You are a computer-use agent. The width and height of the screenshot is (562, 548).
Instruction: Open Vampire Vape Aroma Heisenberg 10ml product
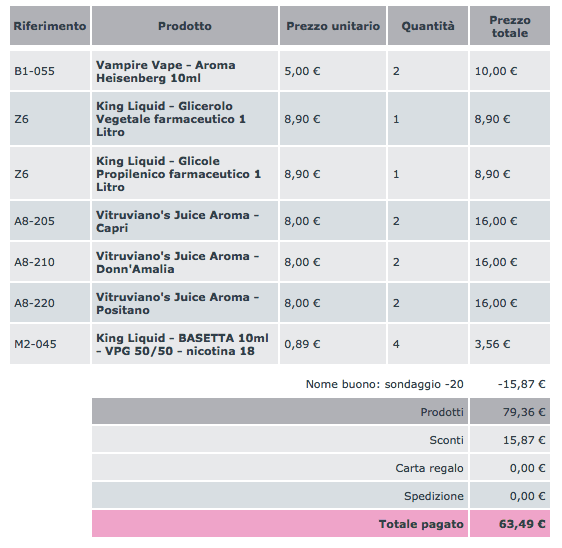[166, 71]
